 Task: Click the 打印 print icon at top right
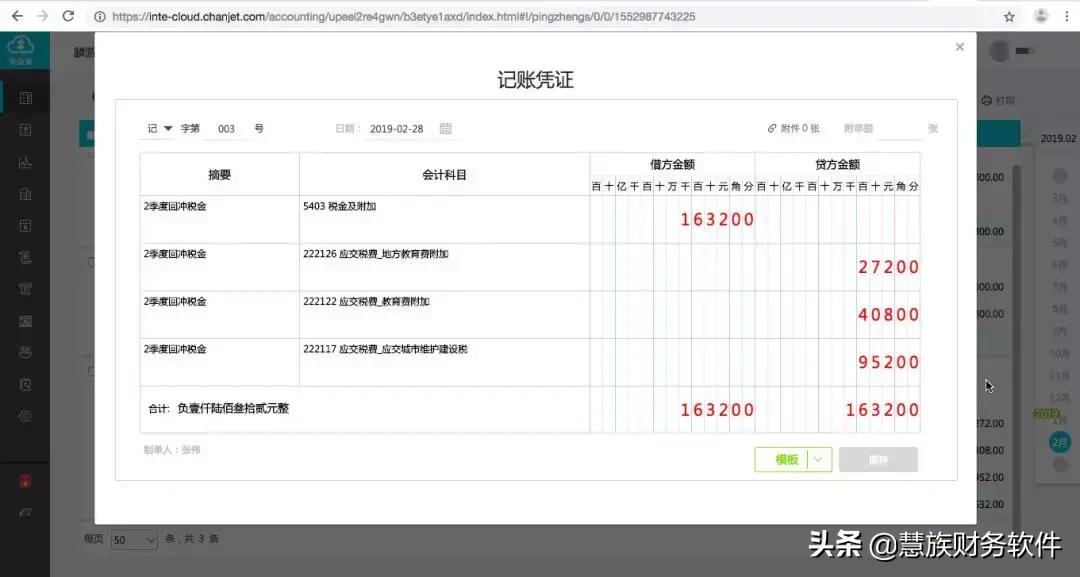(987, 98)
